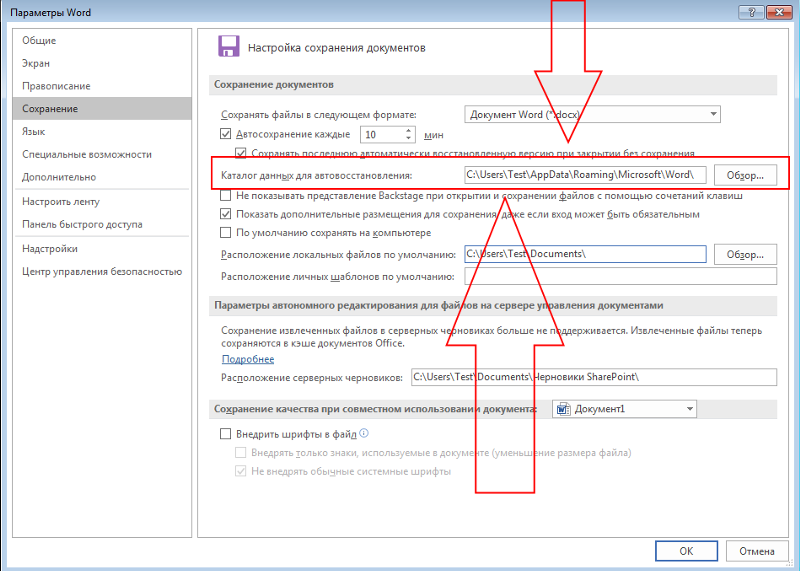
Task: Enable Внедрить шрифты в файл checkbox
Action: (226, 434)
